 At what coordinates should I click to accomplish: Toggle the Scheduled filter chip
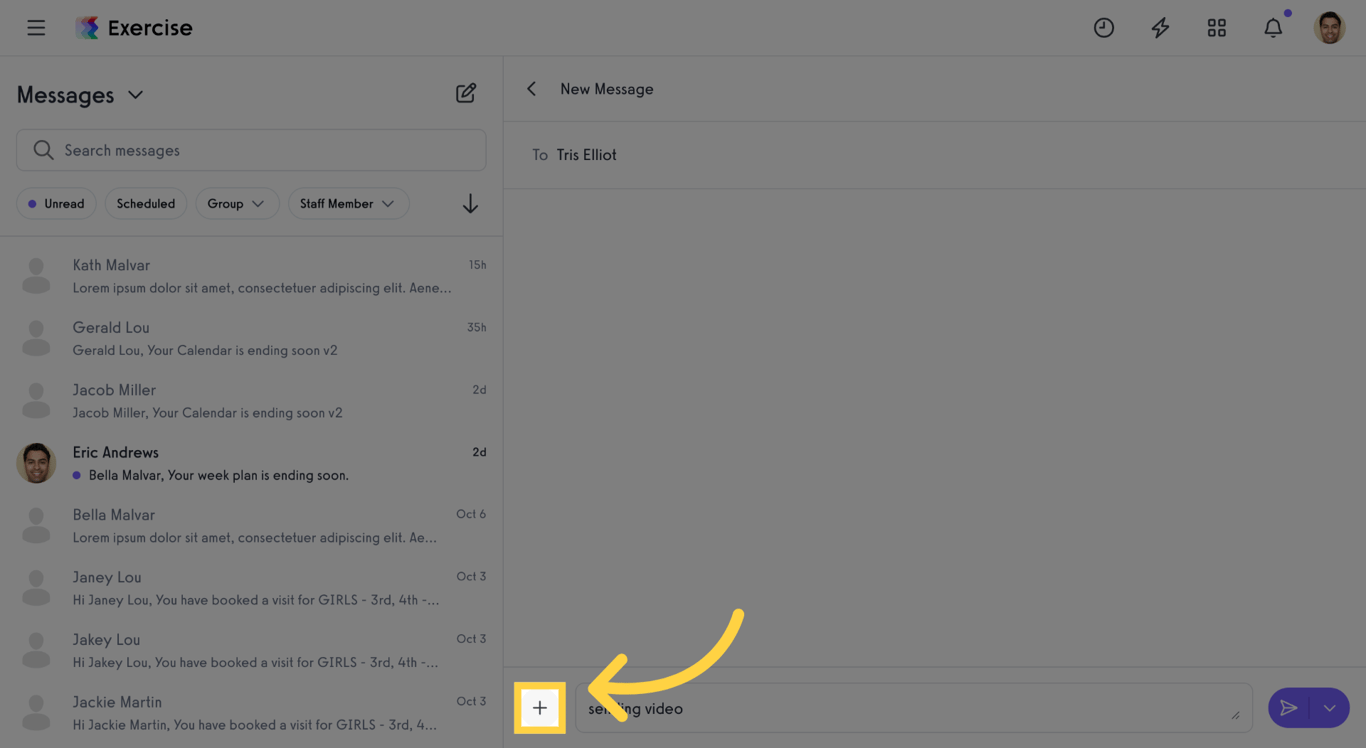145,203
